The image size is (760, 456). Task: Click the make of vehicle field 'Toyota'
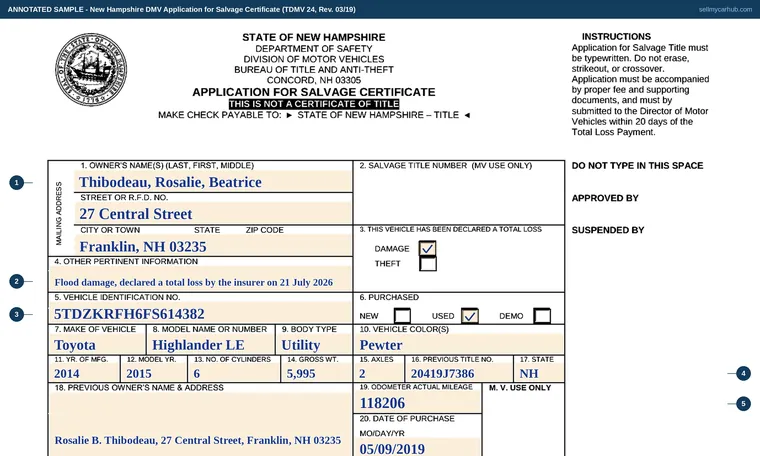(97, 345)
